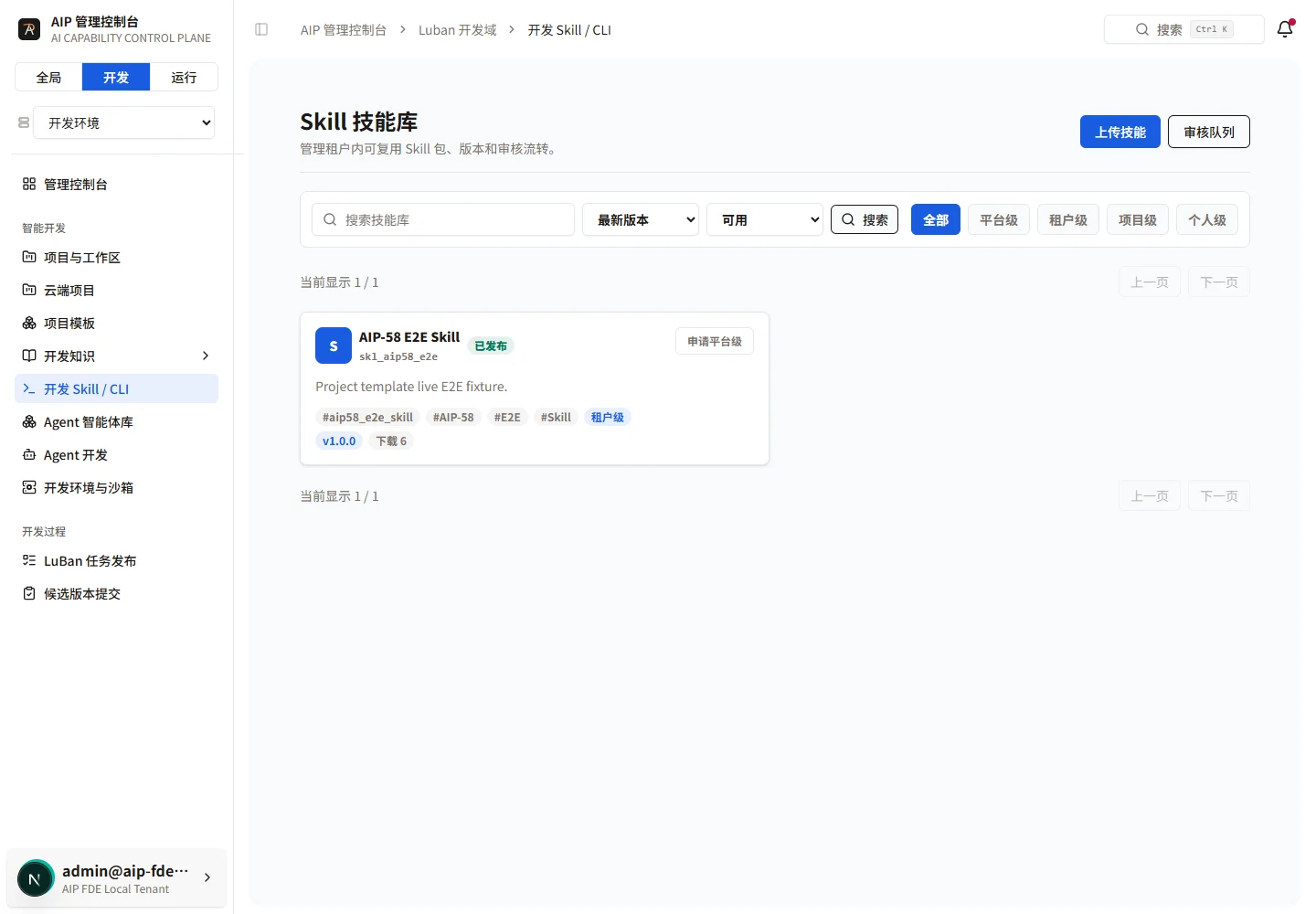Viewport: 1316px width, 914px height.
Task: Open the notifications bell
Action: (x=1285, y=29)
